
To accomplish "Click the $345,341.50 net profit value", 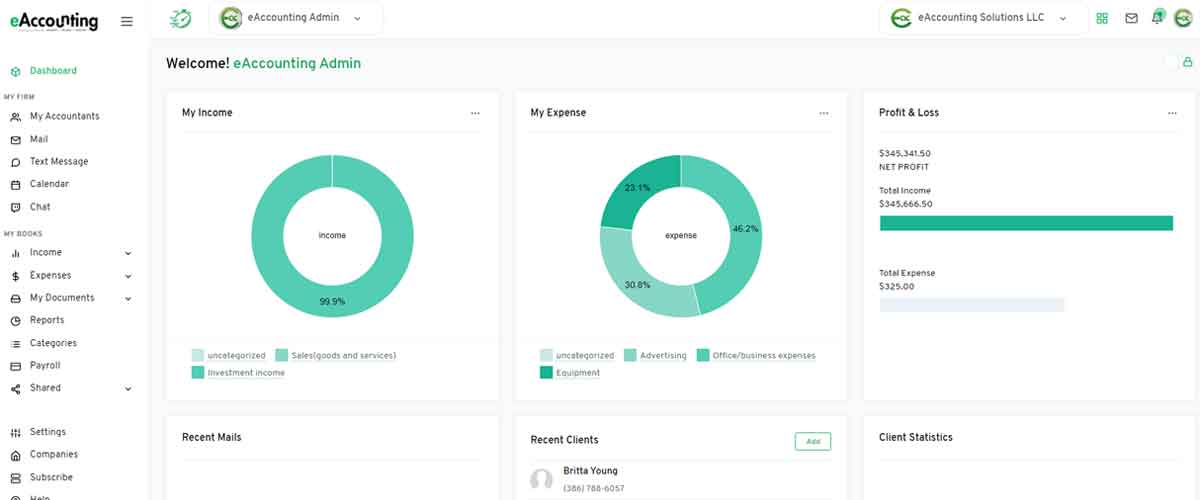I will (x=905, y=153).
